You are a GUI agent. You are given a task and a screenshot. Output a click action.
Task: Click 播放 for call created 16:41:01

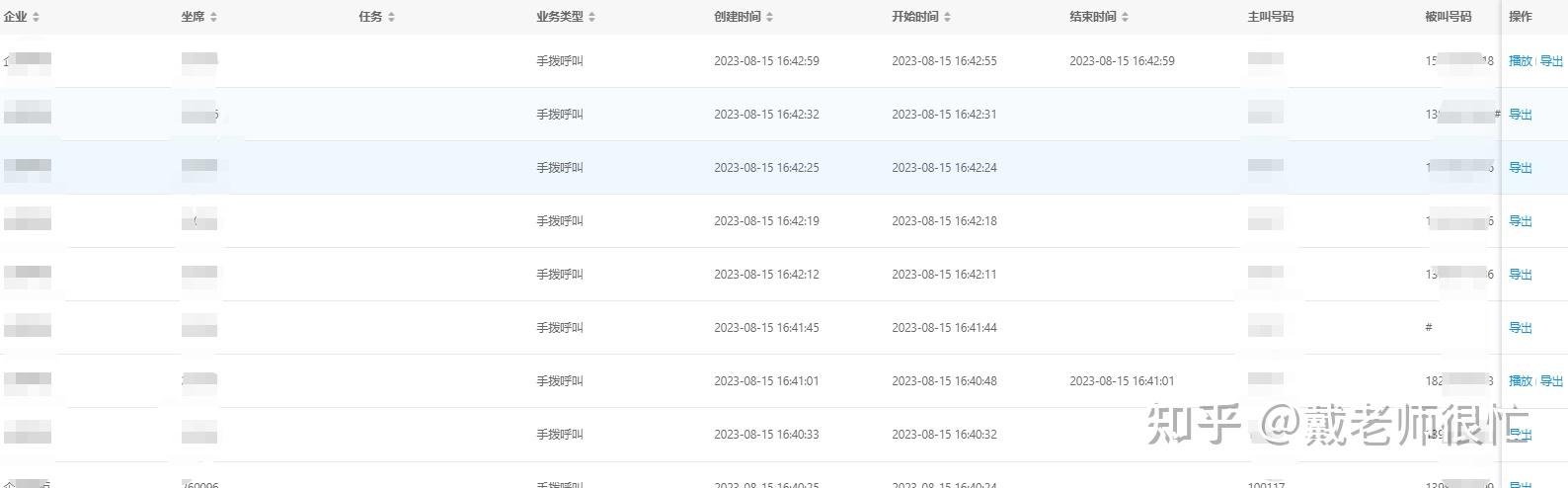tap(1520, 381)
